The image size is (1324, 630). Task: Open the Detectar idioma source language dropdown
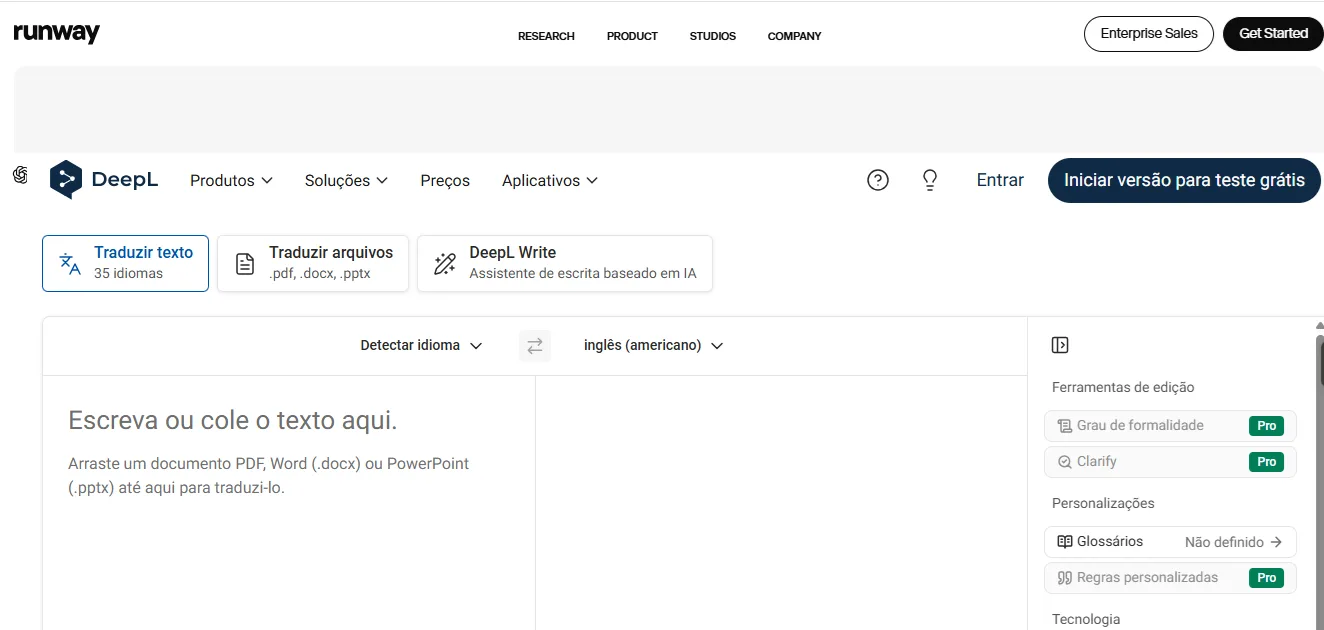pyautogui.click(x=421, y=345)
